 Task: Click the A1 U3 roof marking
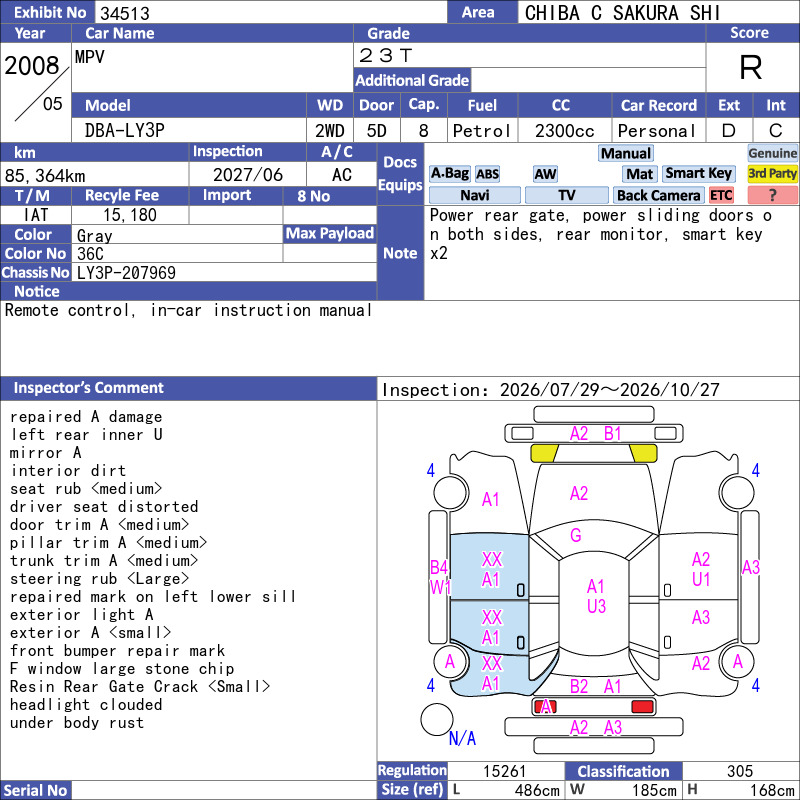pyautogui.click(x=596, y=596)
